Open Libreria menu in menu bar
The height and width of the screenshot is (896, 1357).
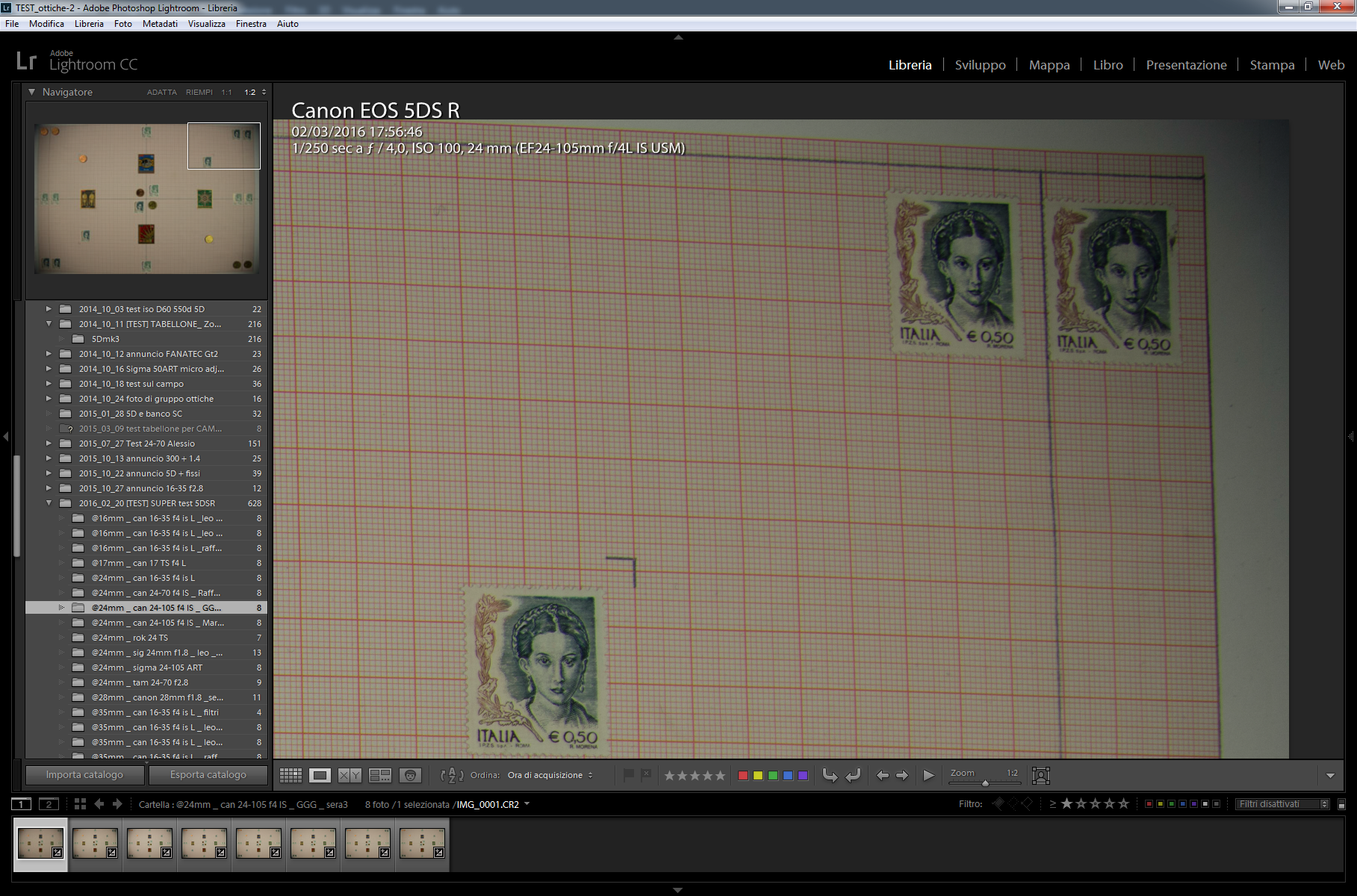coord(89,24)
